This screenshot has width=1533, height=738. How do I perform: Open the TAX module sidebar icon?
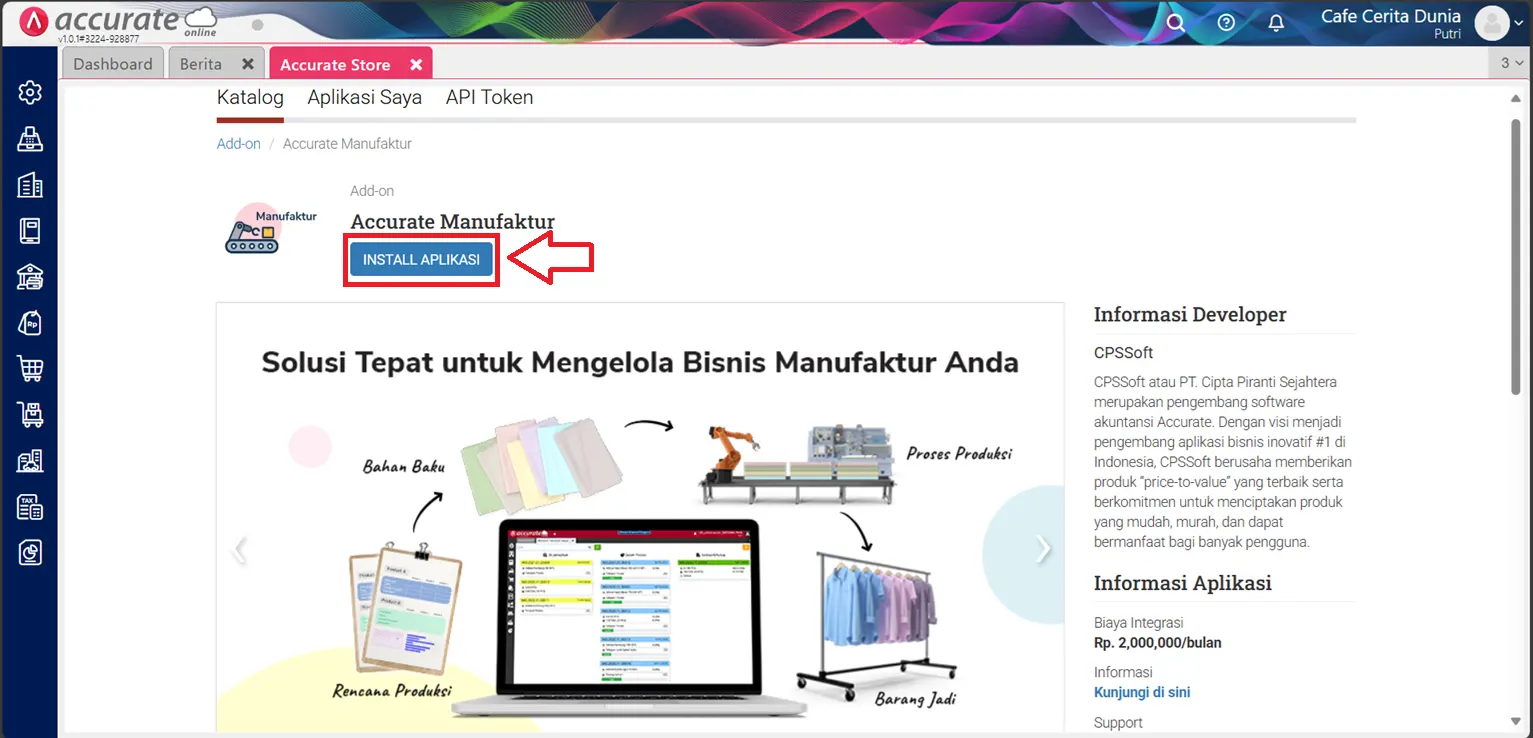[x=30, y=507]
